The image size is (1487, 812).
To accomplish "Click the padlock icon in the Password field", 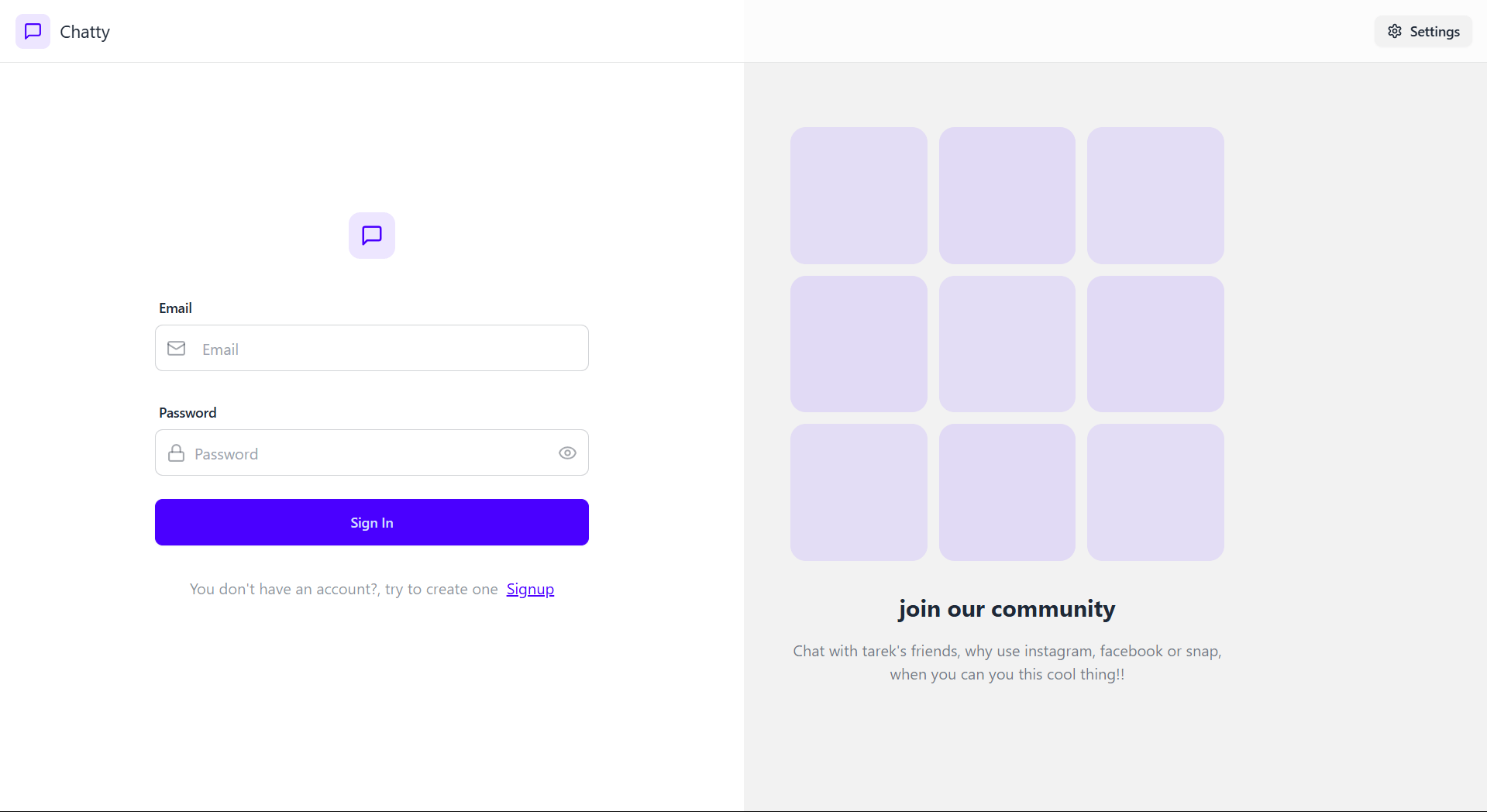I will pos(176,452).
